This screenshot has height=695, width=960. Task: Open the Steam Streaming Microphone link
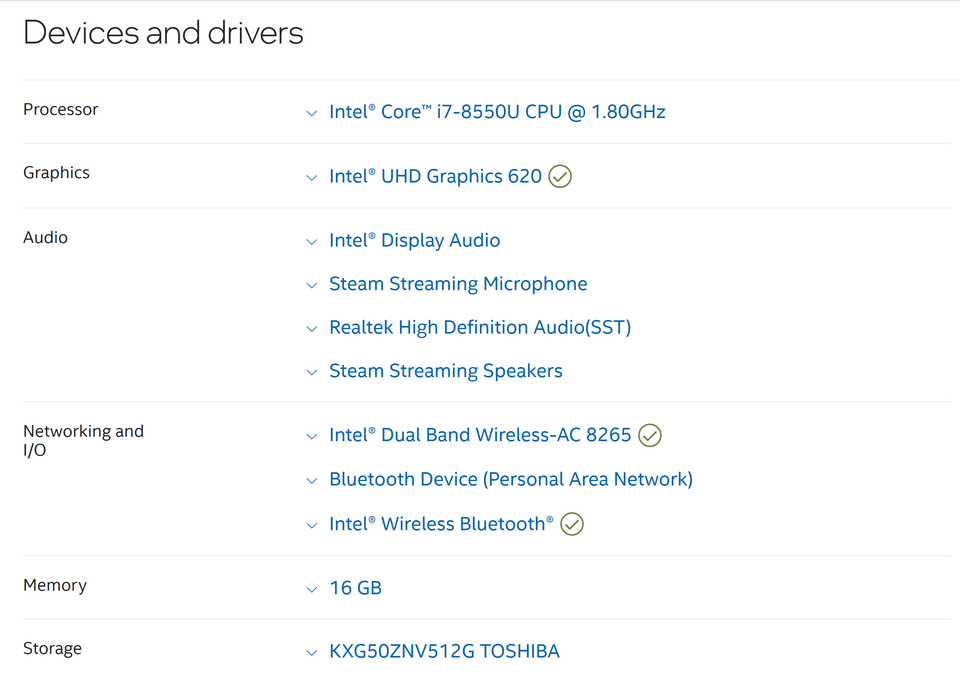pos(458,284)
